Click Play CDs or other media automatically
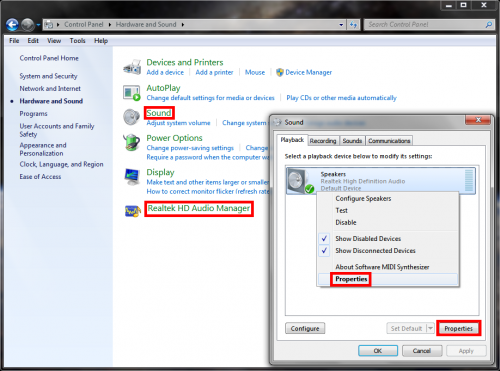 (x=342, y=98)
